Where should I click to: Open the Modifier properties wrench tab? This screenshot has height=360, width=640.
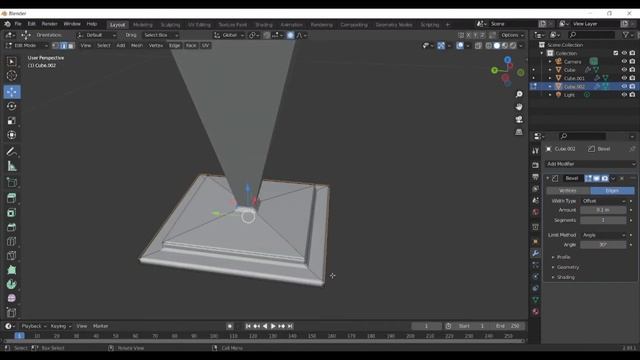pos(536,253)
